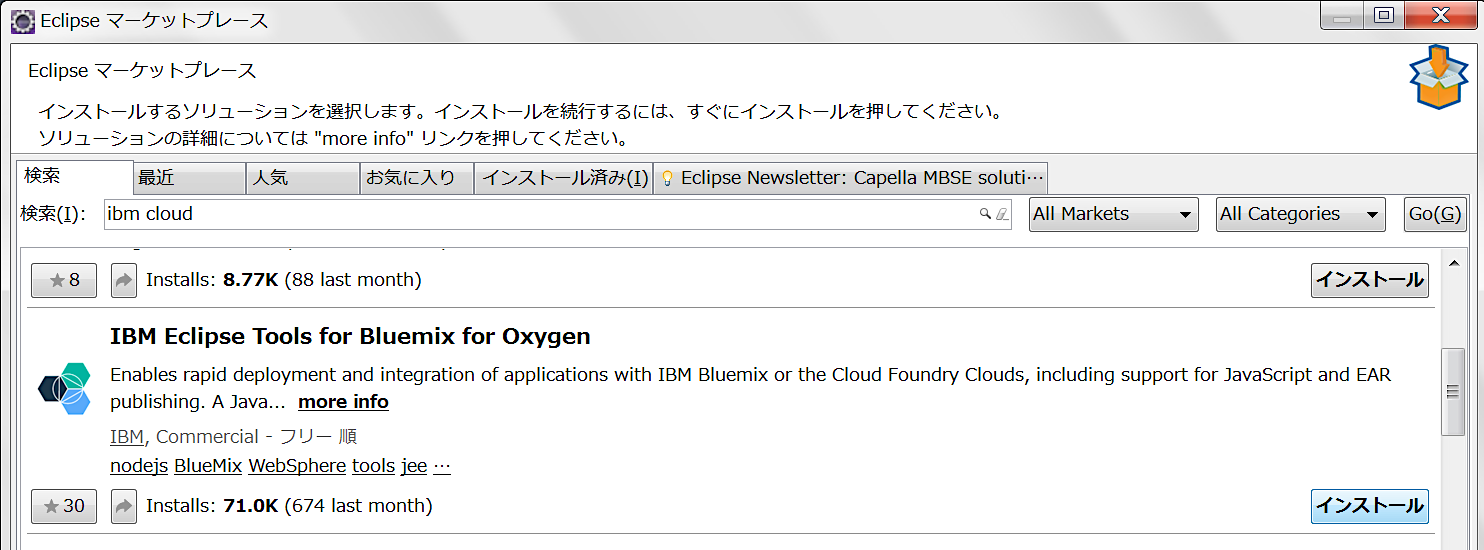1484x550 pixels.
Task: Switch to the 検索 tab
Action: click(75, 176)
